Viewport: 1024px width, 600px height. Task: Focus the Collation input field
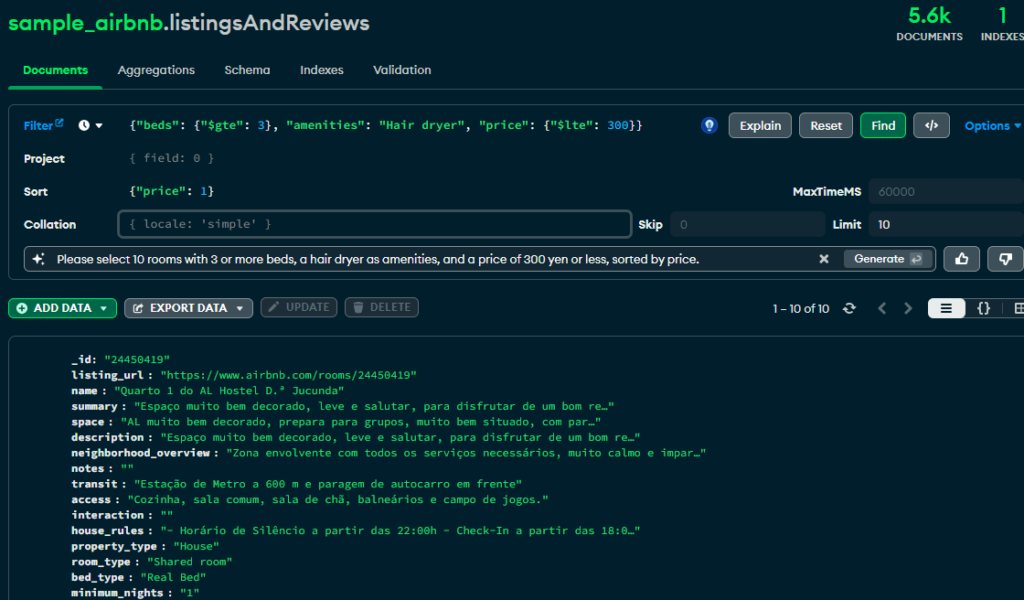click(374, 224)
